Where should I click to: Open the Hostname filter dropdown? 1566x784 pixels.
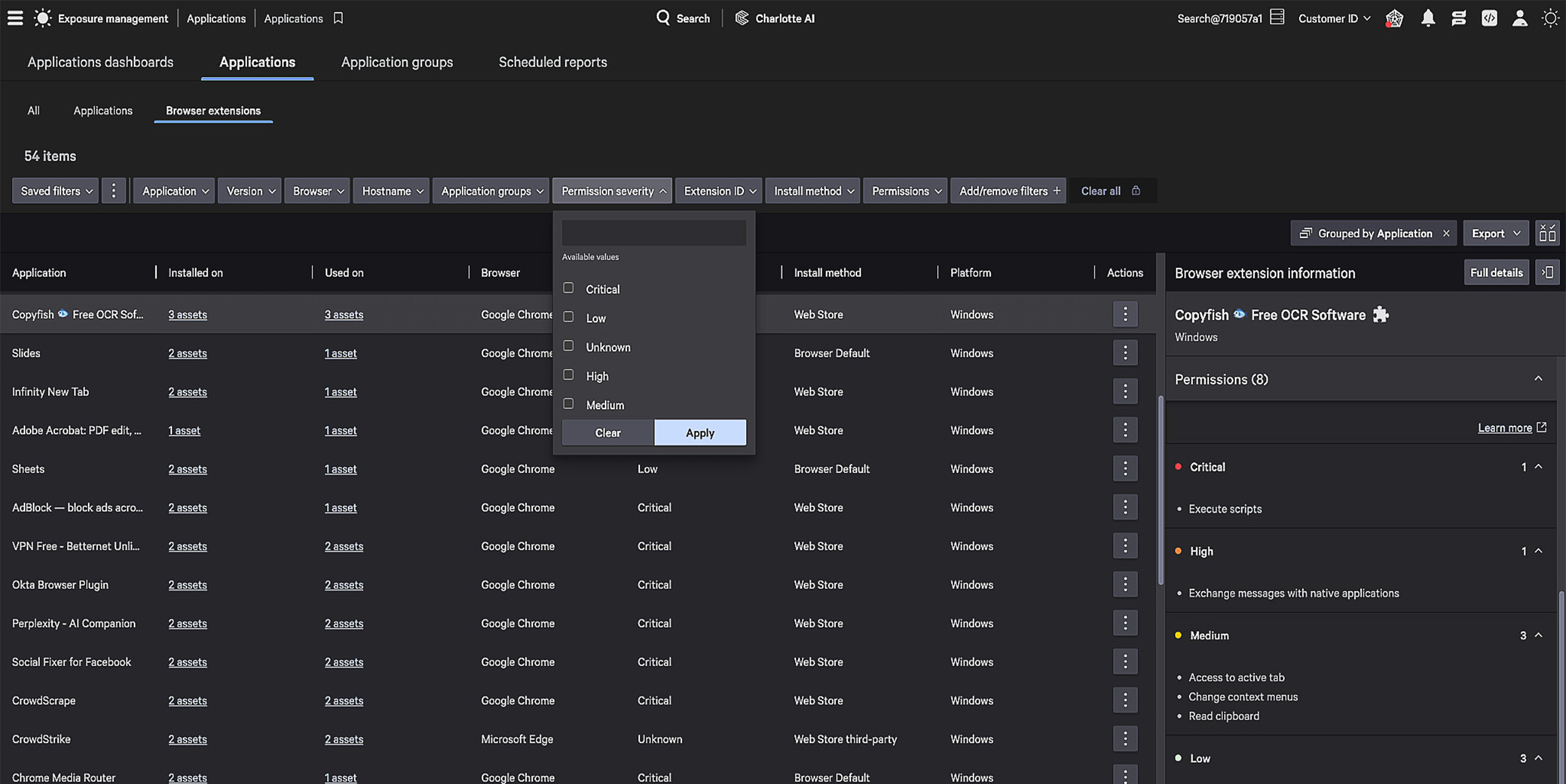pos(391,191)
